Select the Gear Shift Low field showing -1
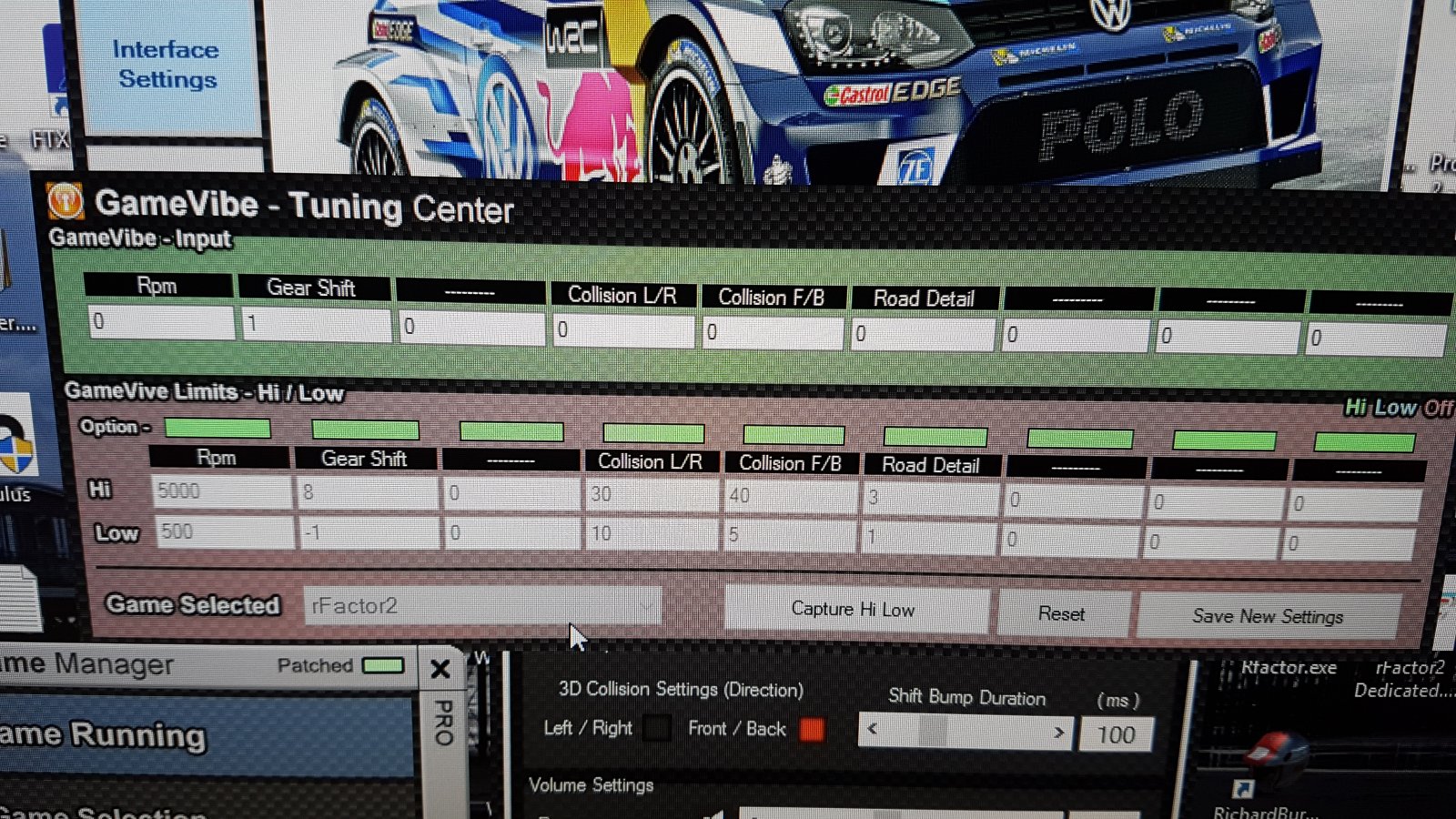Image resolution: width=1456 pixels, height=819 pixels. 369,532
